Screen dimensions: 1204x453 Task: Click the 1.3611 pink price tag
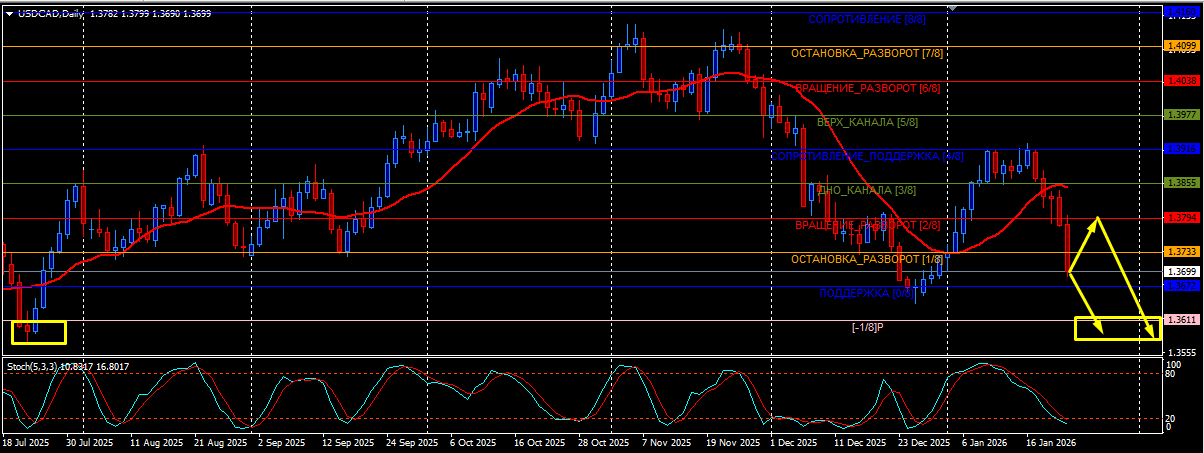1182,320
